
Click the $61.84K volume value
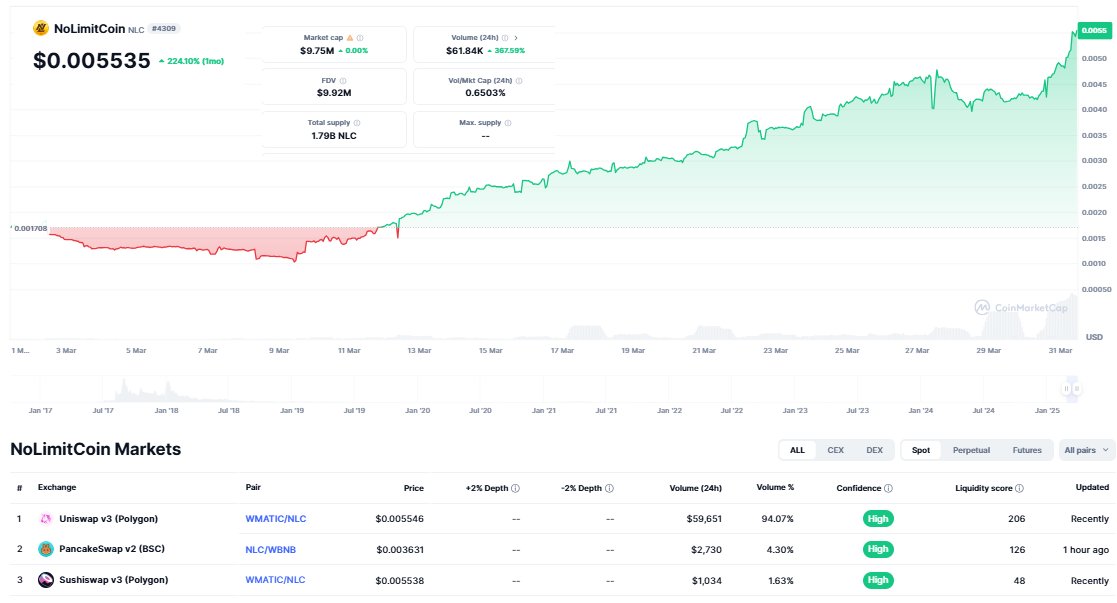coord(464,51)
